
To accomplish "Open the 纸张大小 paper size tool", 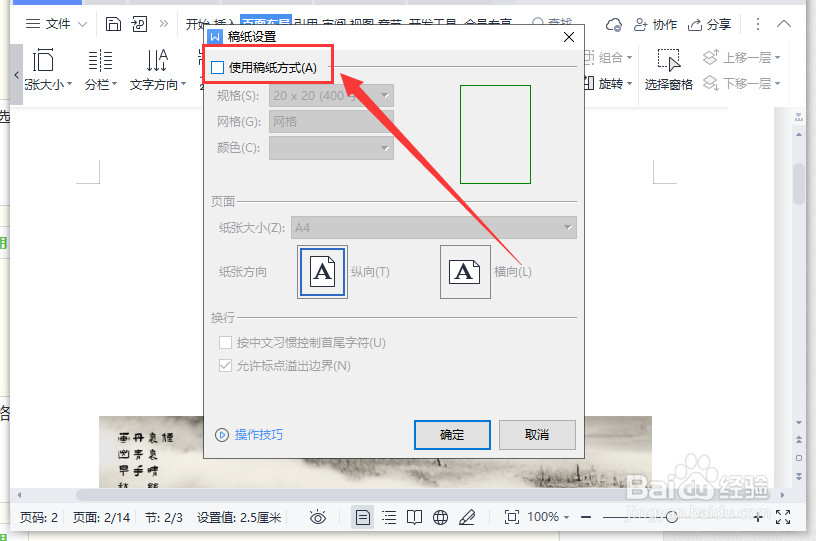I will [x=48, y=70].
